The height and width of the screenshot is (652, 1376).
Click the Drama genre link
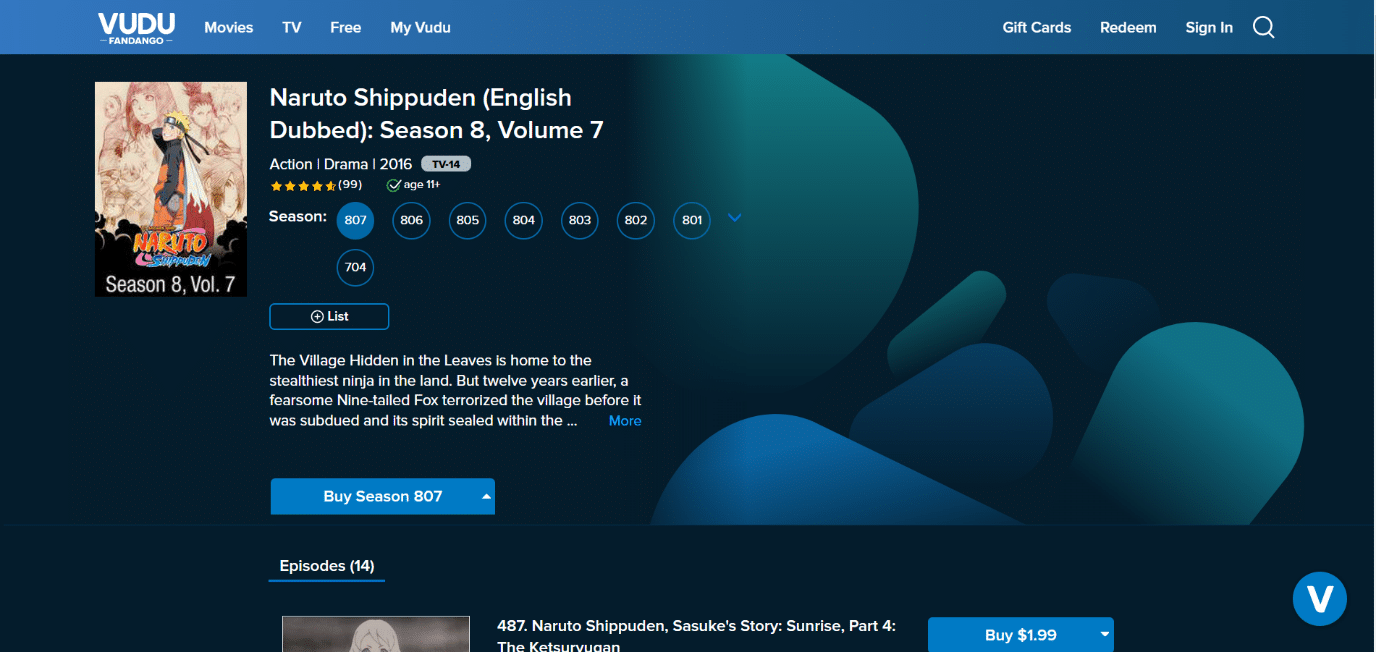coord(346,164)
